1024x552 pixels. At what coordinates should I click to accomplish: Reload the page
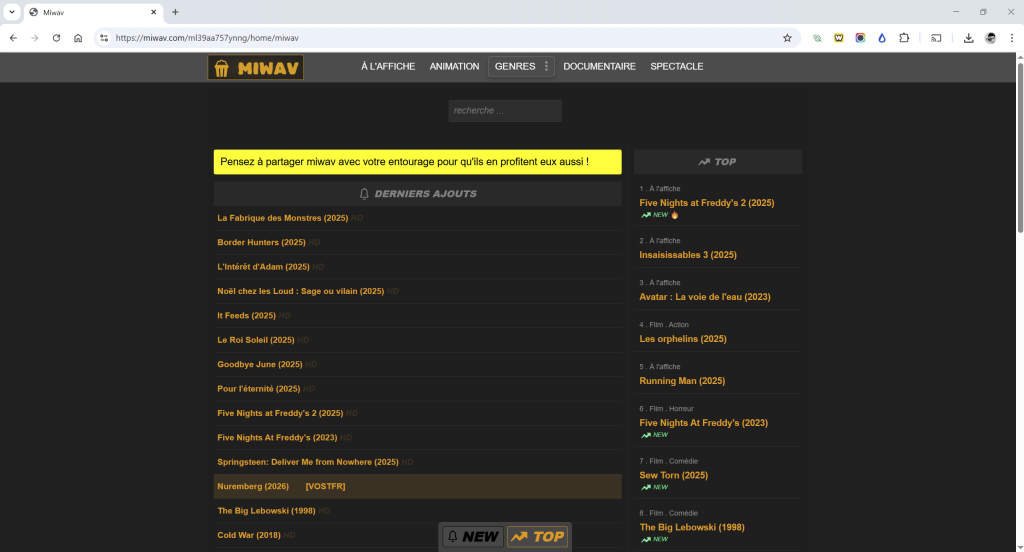click(56, 38)
